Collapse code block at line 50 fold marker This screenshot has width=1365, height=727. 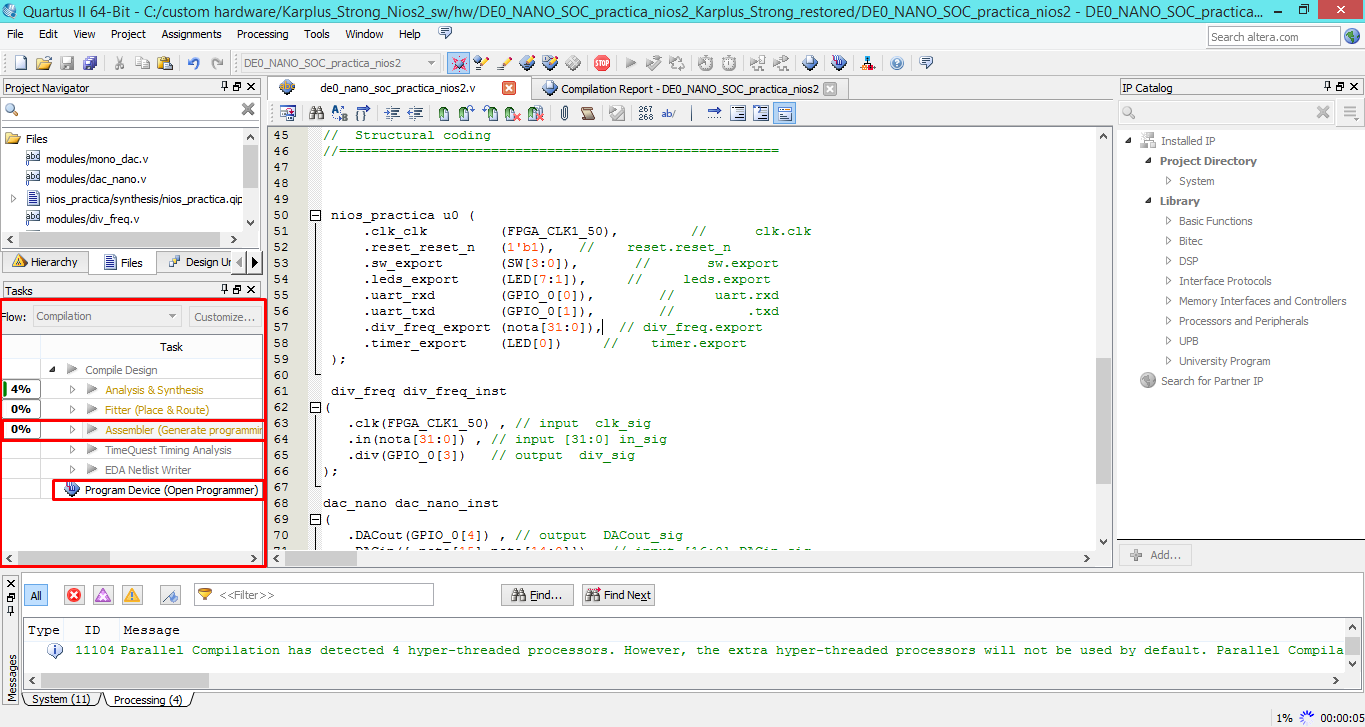click(315, 215)
